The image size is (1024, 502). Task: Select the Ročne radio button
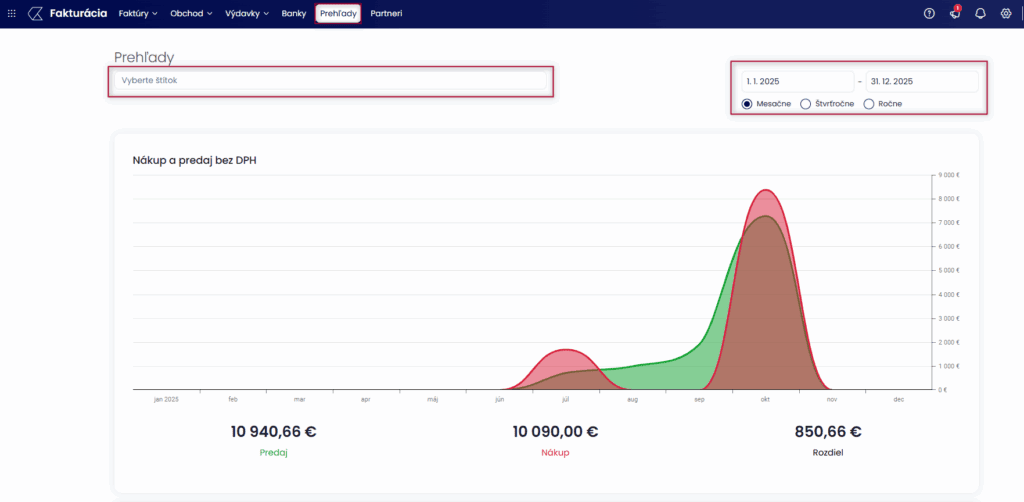pos(868,103)
